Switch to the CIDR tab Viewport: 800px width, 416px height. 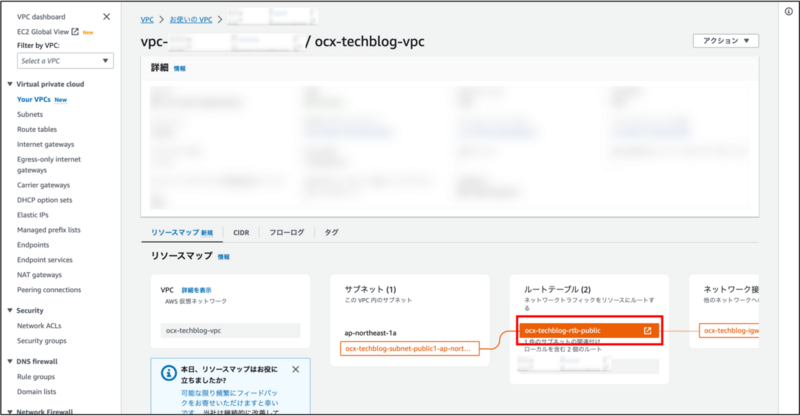coord(241,233)
